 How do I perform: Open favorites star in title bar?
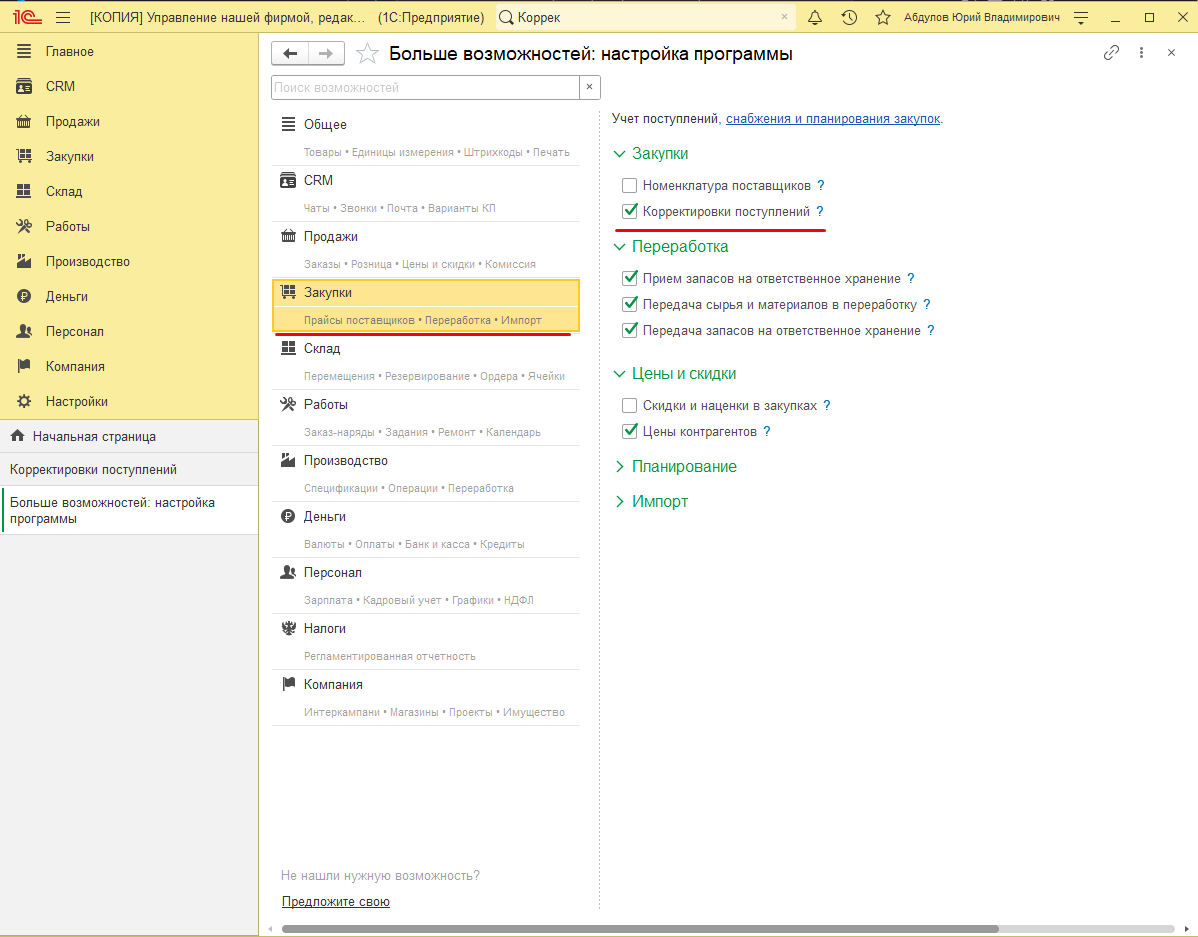coord(882,17)
